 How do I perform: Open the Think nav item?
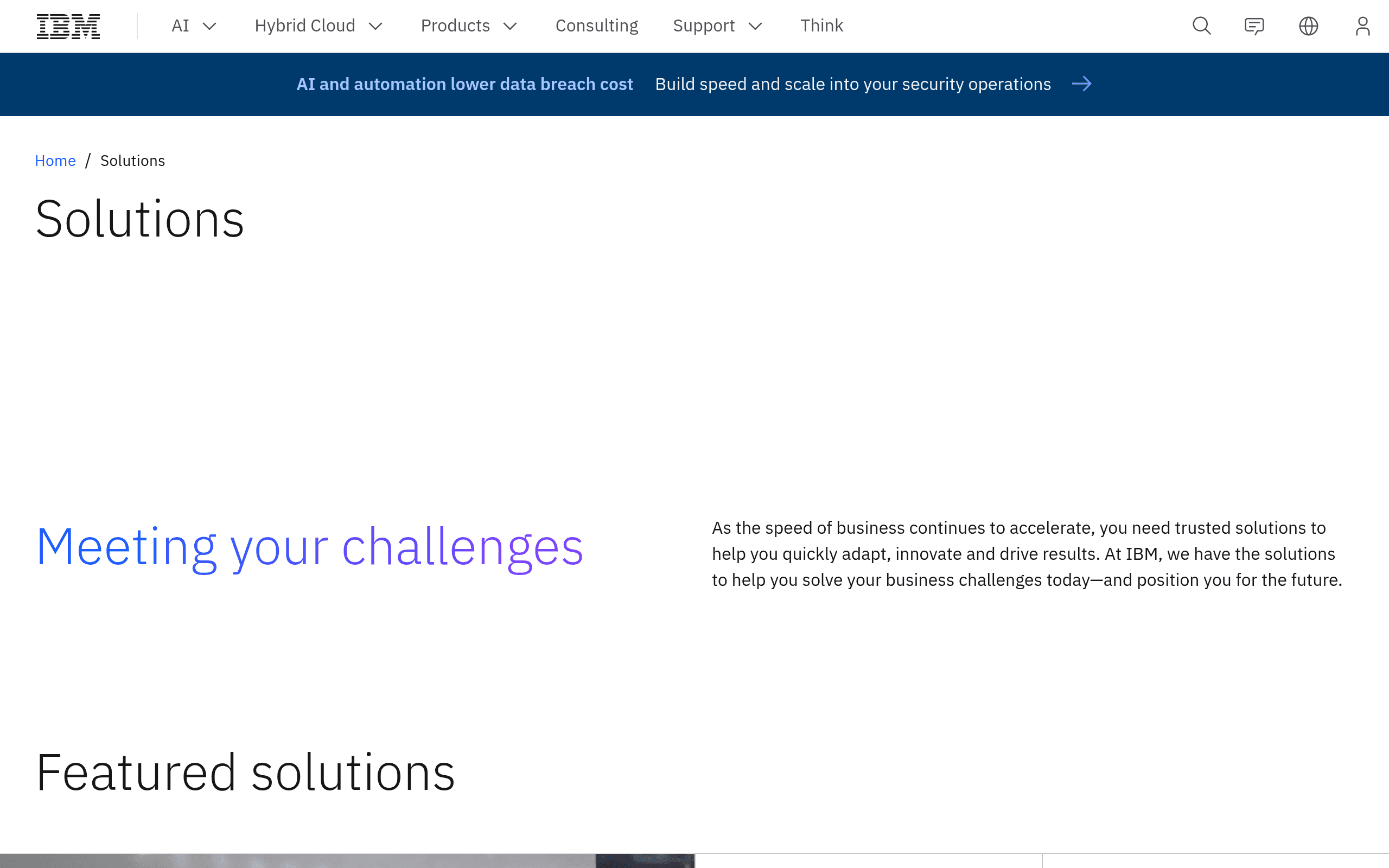(821, 26)
